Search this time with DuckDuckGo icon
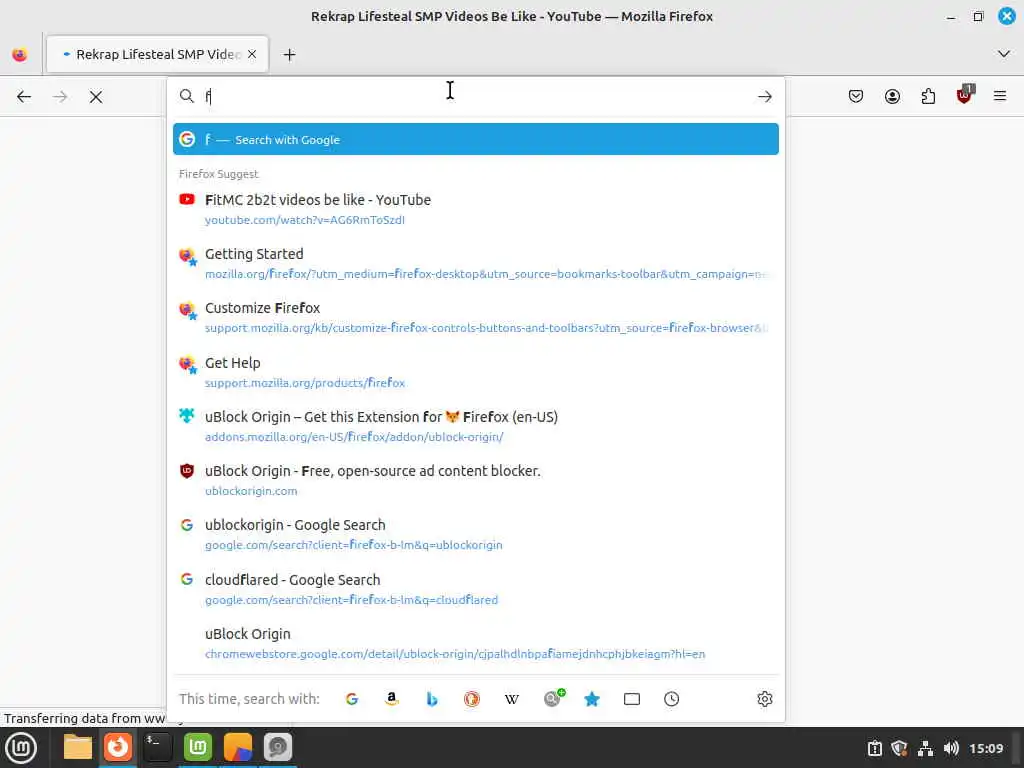This screenshot has height=768, width=1024. click(472, 699)
